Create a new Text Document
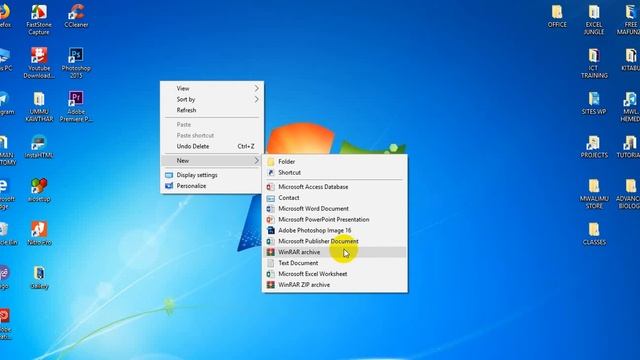Screen dimensions: 640x360 [x=335, y=263]
